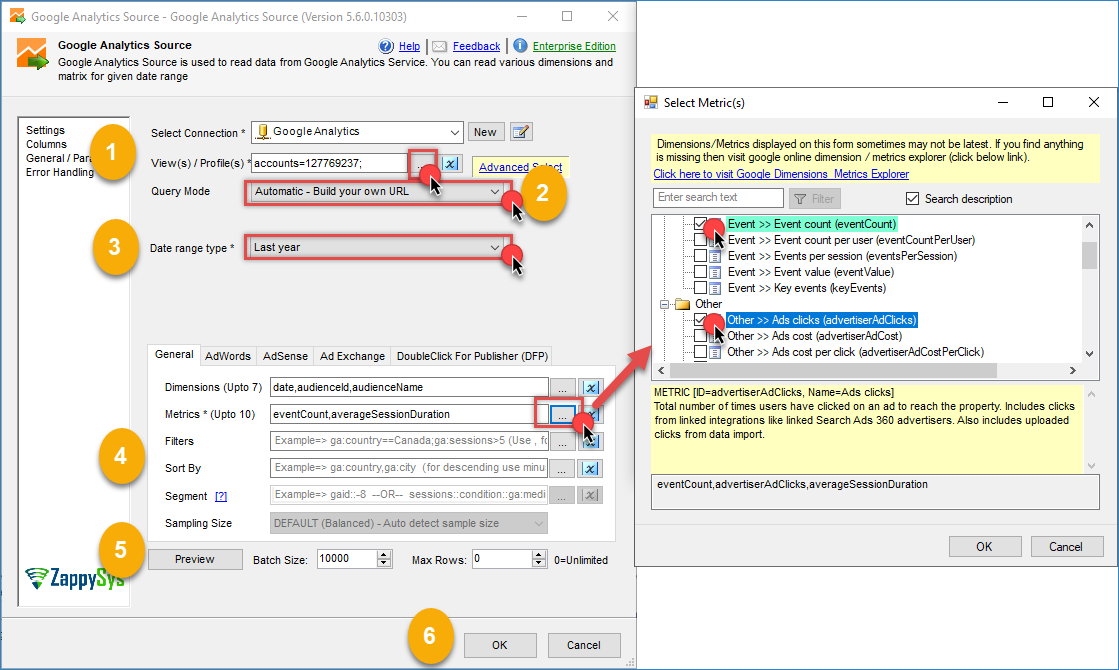Click Cancel in Google Analytics Source dialog
Screen dimensions: 1119x670
click(x=584, y=645)
